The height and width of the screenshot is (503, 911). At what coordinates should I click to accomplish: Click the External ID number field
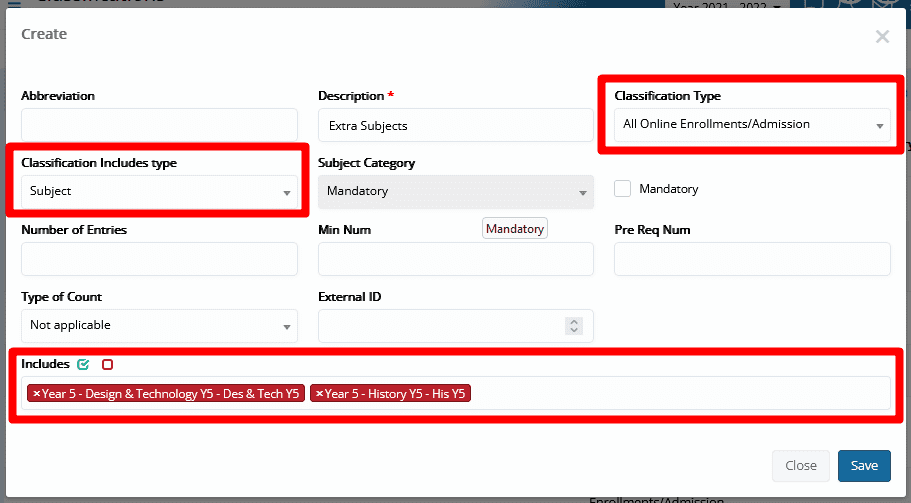(x=456, y=326)
